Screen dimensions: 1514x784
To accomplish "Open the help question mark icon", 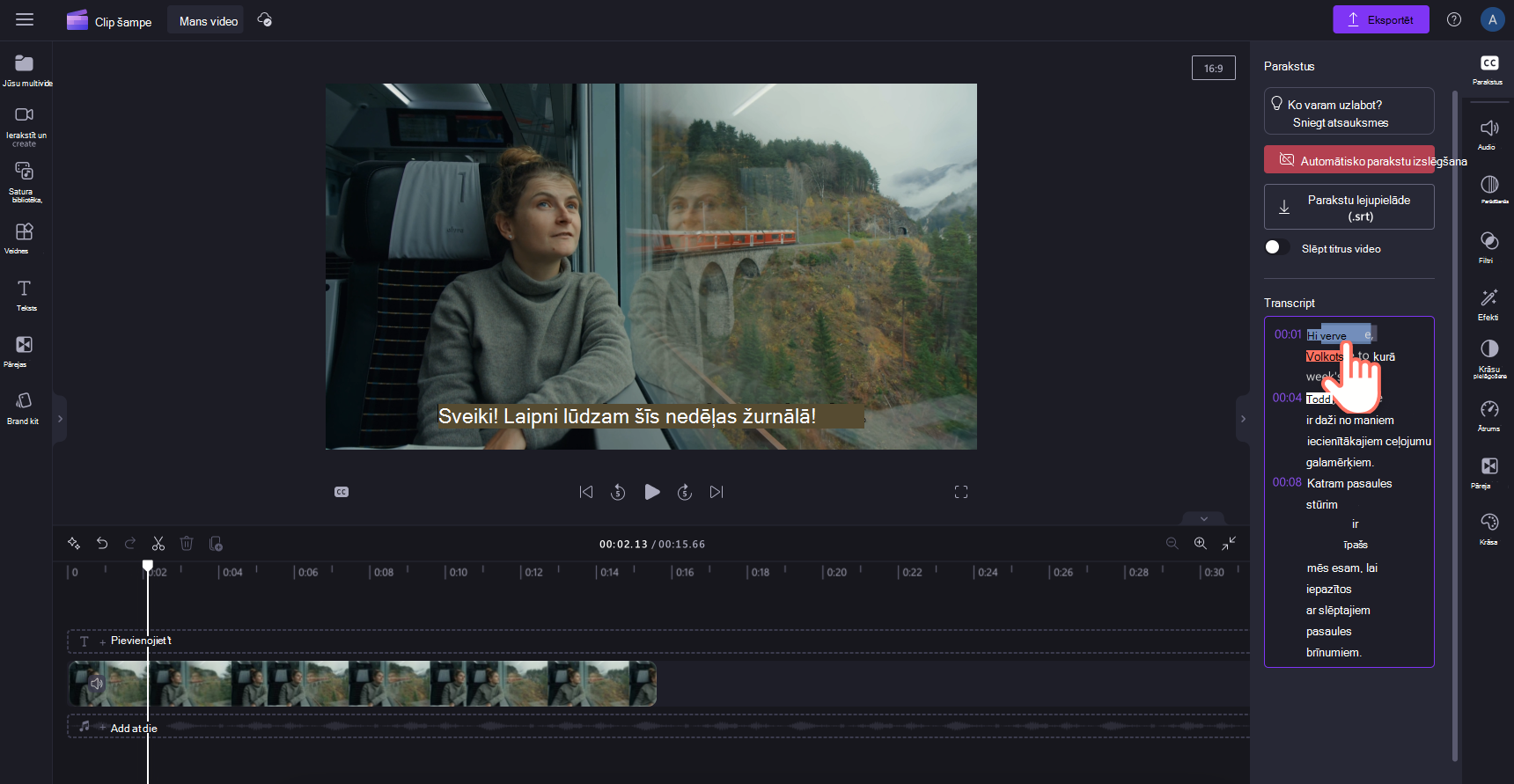I will click(1454, 19).
